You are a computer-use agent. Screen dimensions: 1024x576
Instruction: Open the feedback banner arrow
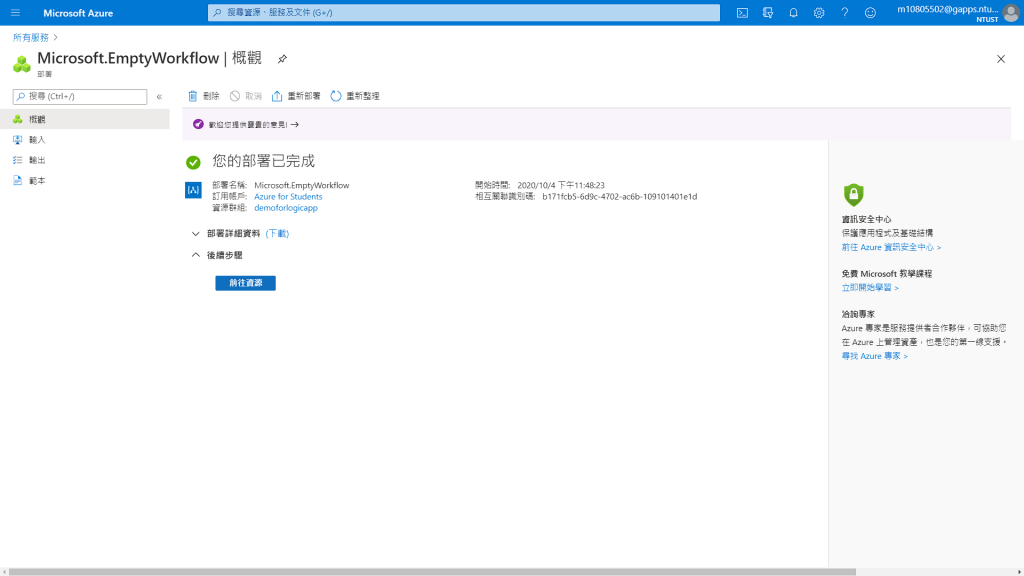(x=295, y=124)
